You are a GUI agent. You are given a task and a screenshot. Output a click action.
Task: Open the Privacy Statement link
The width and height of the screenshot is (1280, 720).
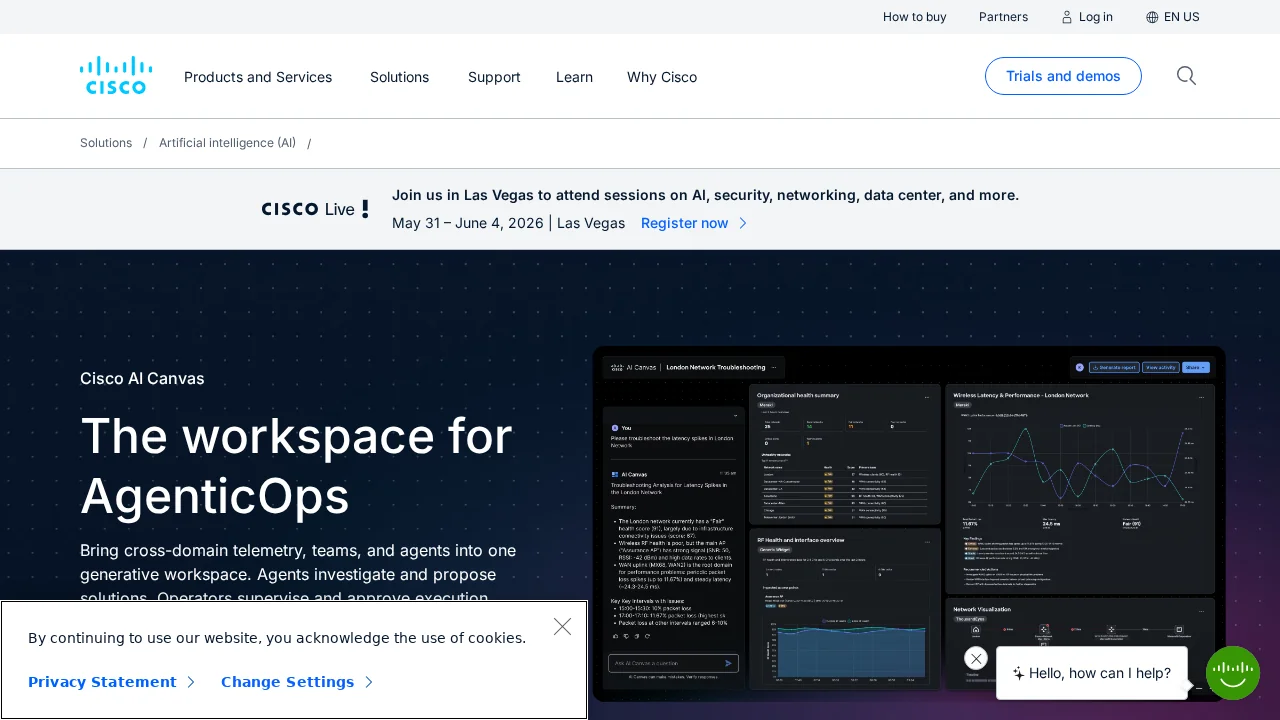click(x=102, y=682)
